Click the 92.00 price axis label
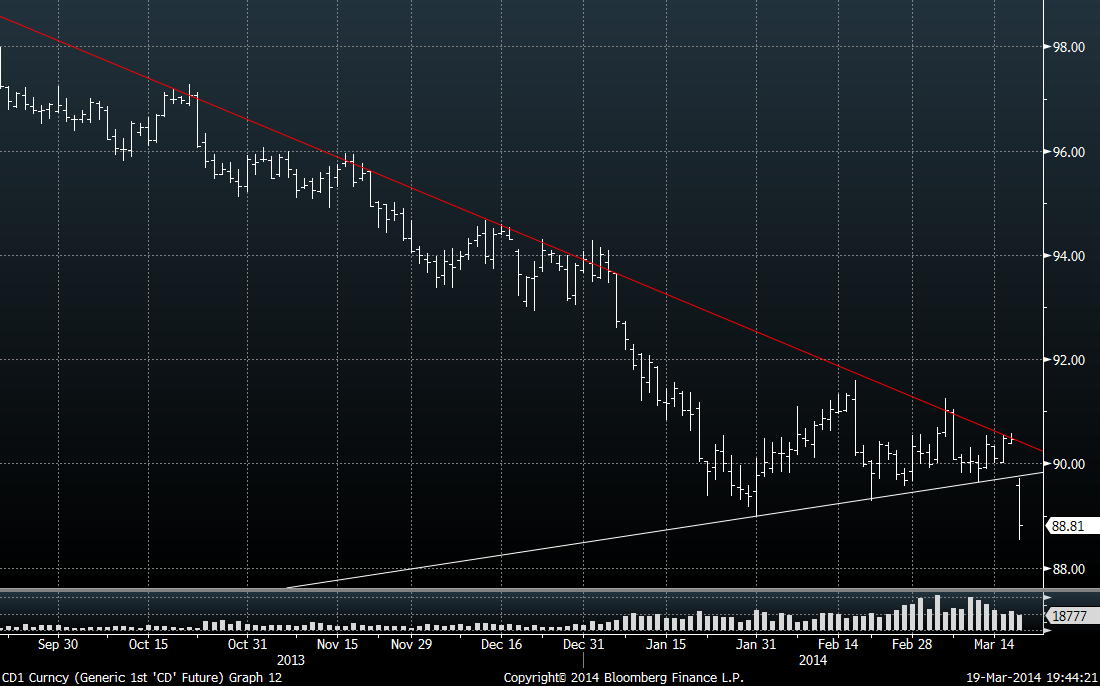1100x686 pixels. (x=1069, y=360)
